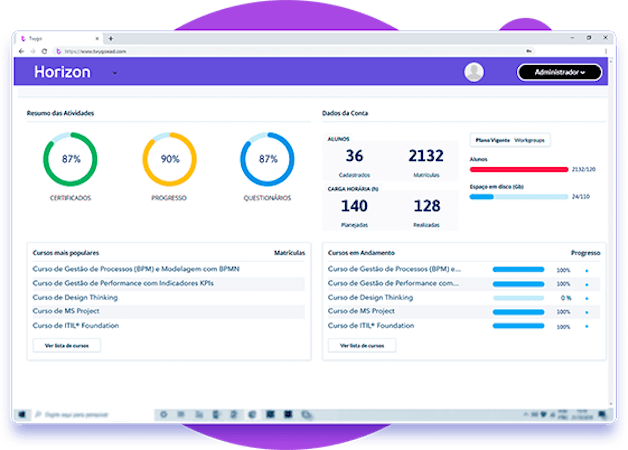Open popular course Gestão de Performance KPIs
Image resolution: width=628 pixels, height=450 pixels.
coord(123,283)
